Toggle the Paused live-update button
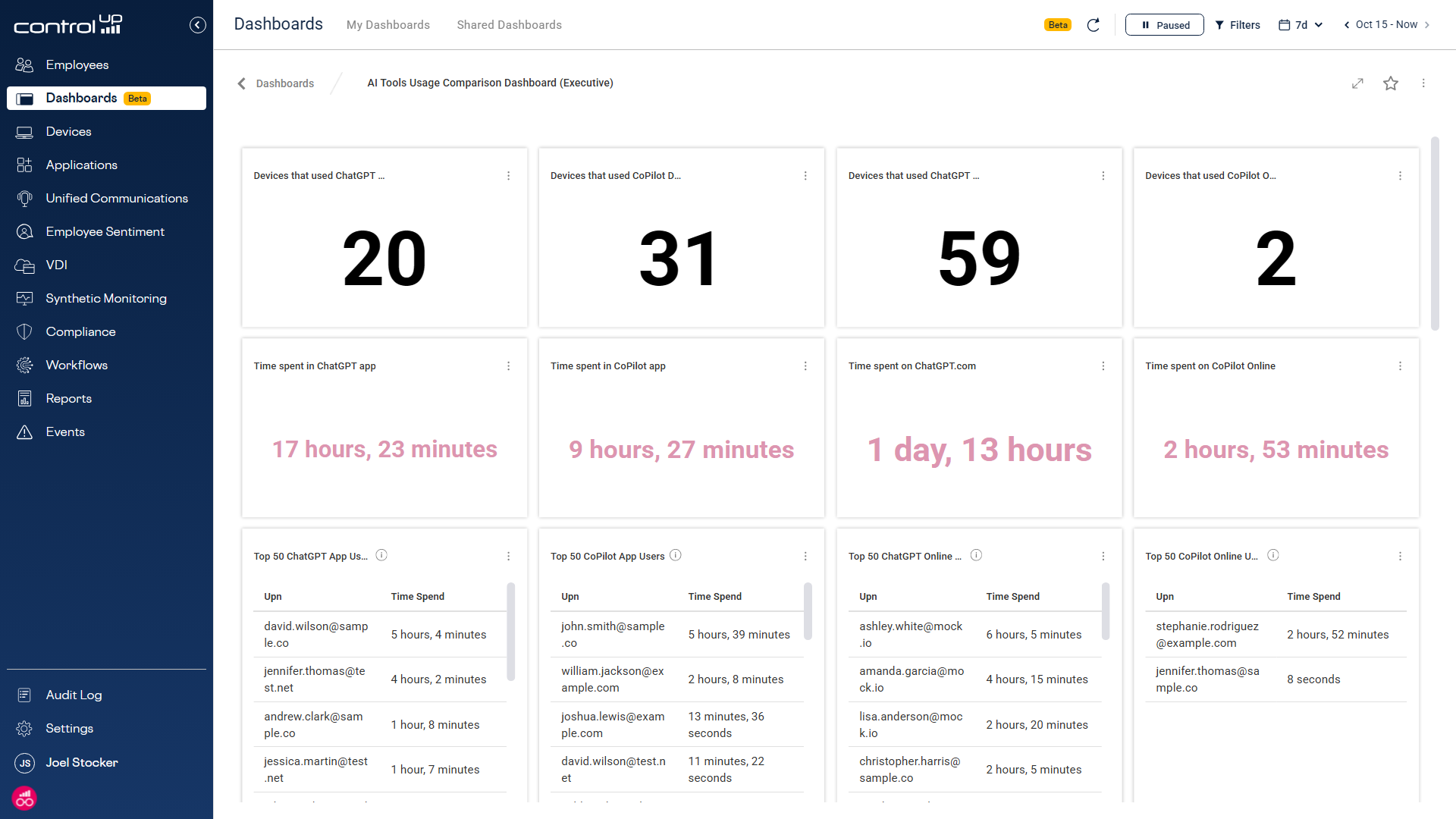Screen dimensions: 1456x819 pyautogui.click(x=1164, y=25)
